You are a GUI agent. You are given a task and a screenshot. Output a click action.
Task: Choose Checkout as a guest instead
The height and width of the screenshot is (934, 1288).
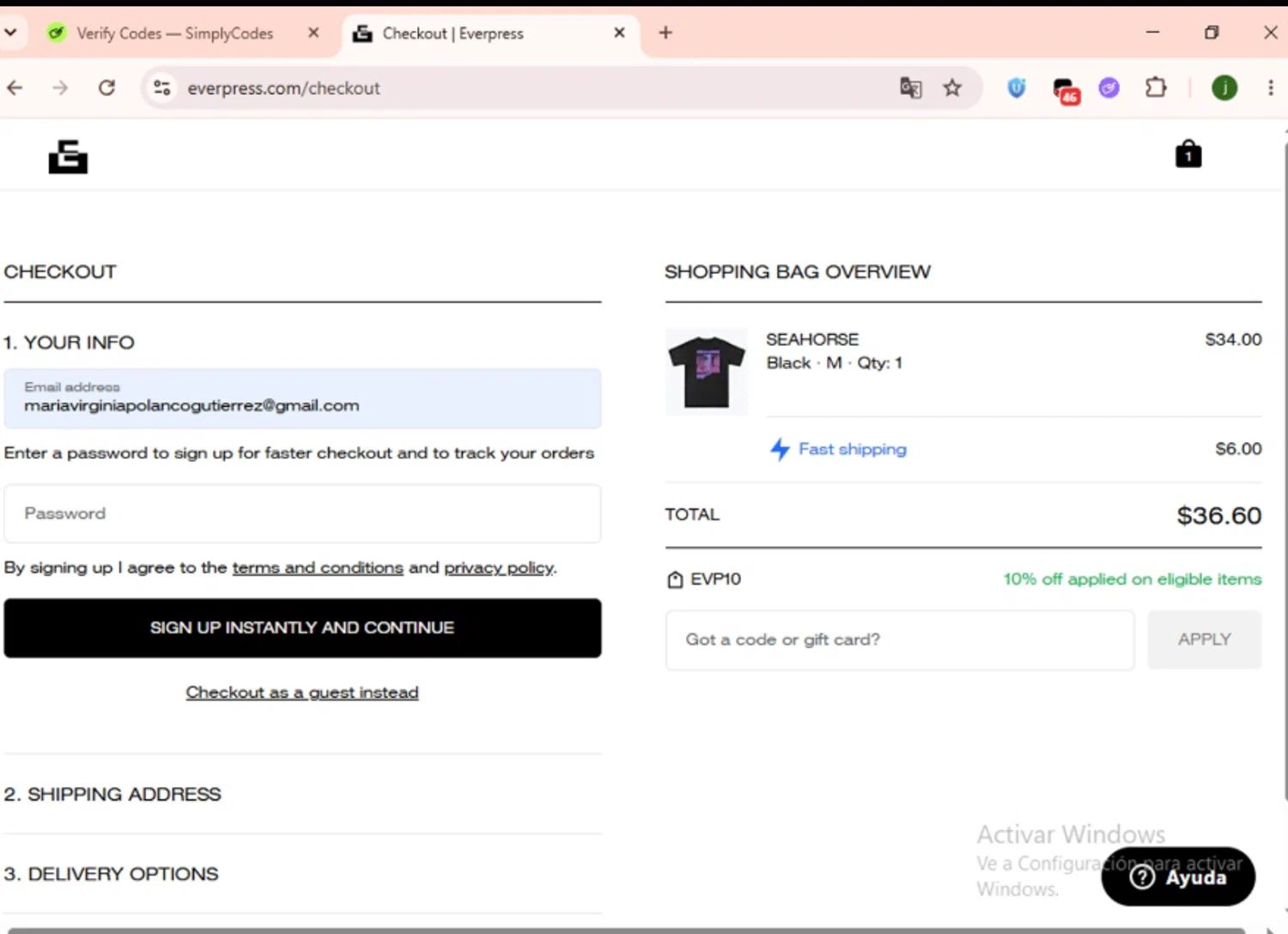[302, 692]
